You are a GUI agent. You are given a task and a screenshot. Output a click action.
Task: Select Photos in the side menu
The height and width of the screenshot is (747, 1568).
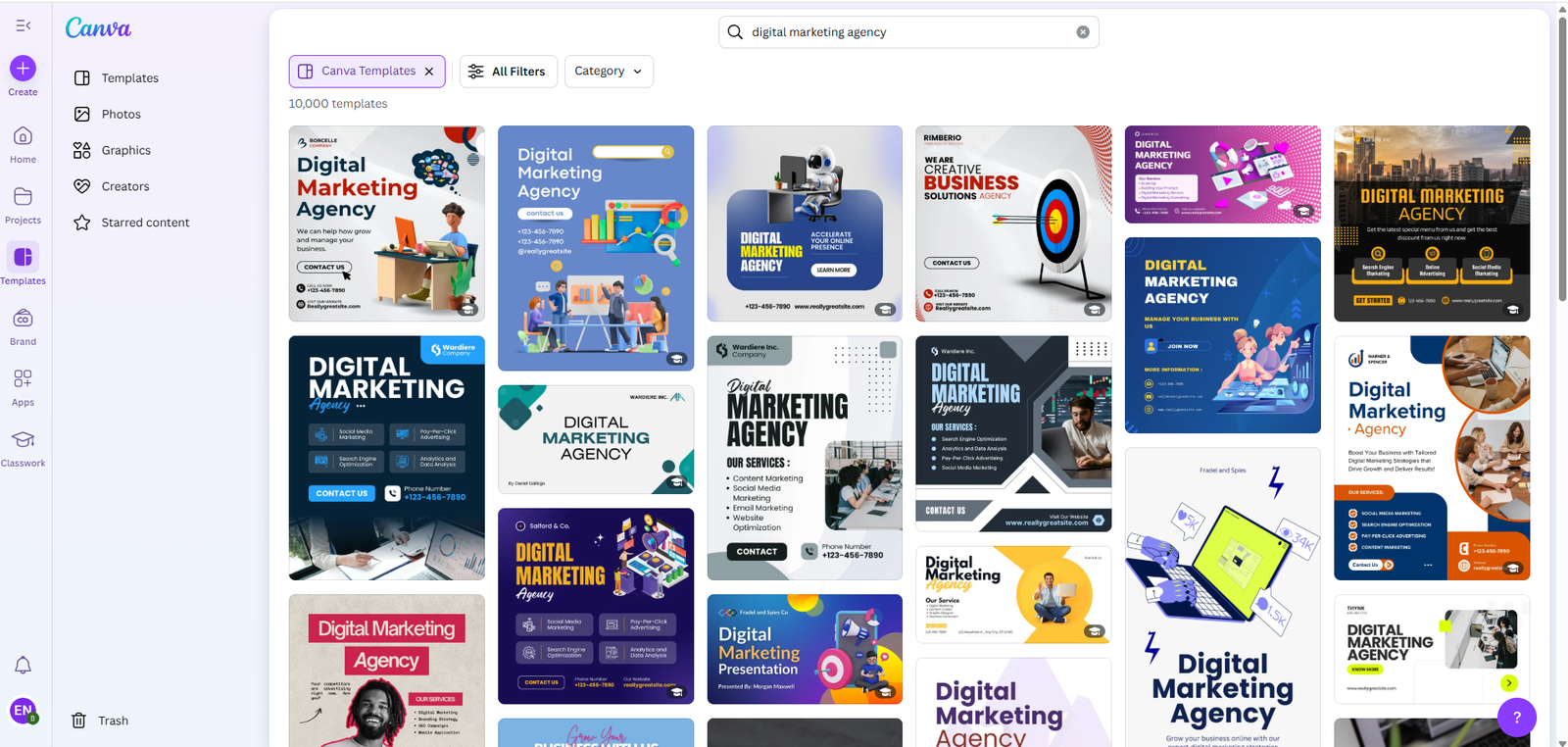pos(121,115)
